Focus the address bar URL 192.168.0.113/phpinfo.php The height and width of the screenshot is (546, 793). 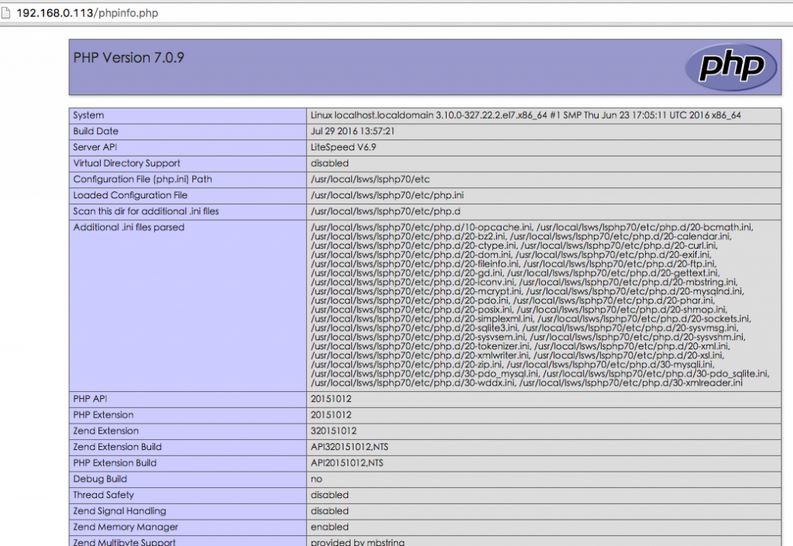click(87, 13)
